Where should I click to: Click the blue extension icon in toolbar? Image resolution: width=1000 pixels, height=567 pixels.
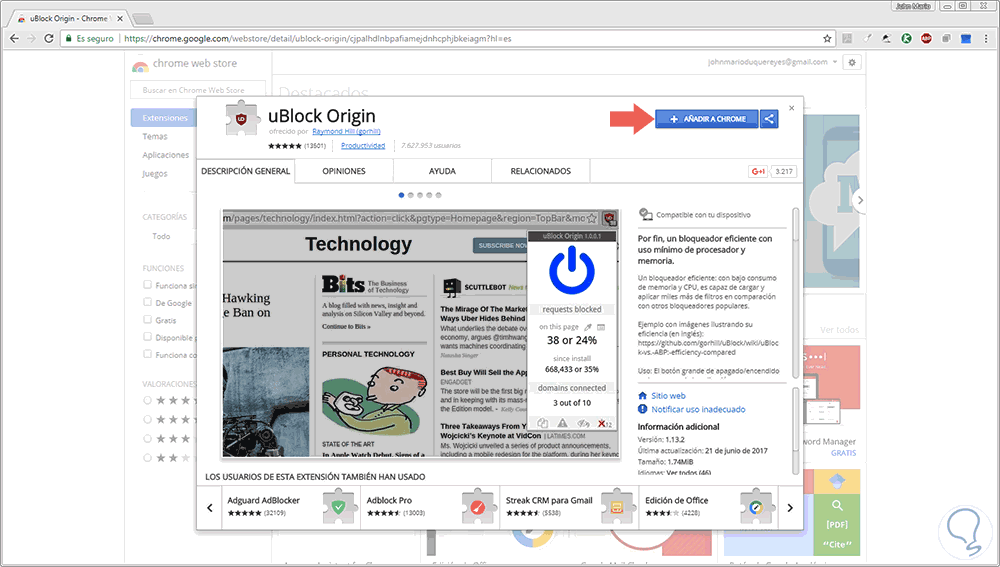966,38
